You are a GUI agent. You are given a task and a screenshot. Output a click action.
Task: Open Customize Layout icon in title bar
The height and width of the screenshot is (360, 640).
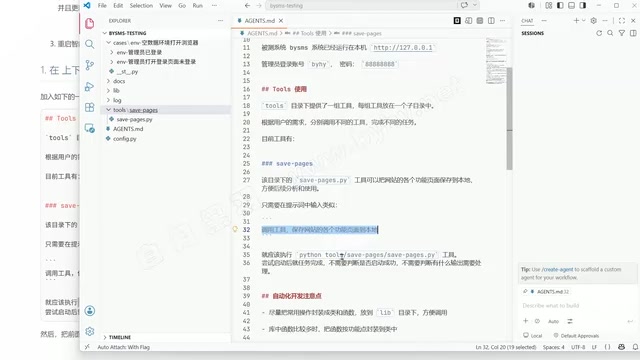pos(549,5)
